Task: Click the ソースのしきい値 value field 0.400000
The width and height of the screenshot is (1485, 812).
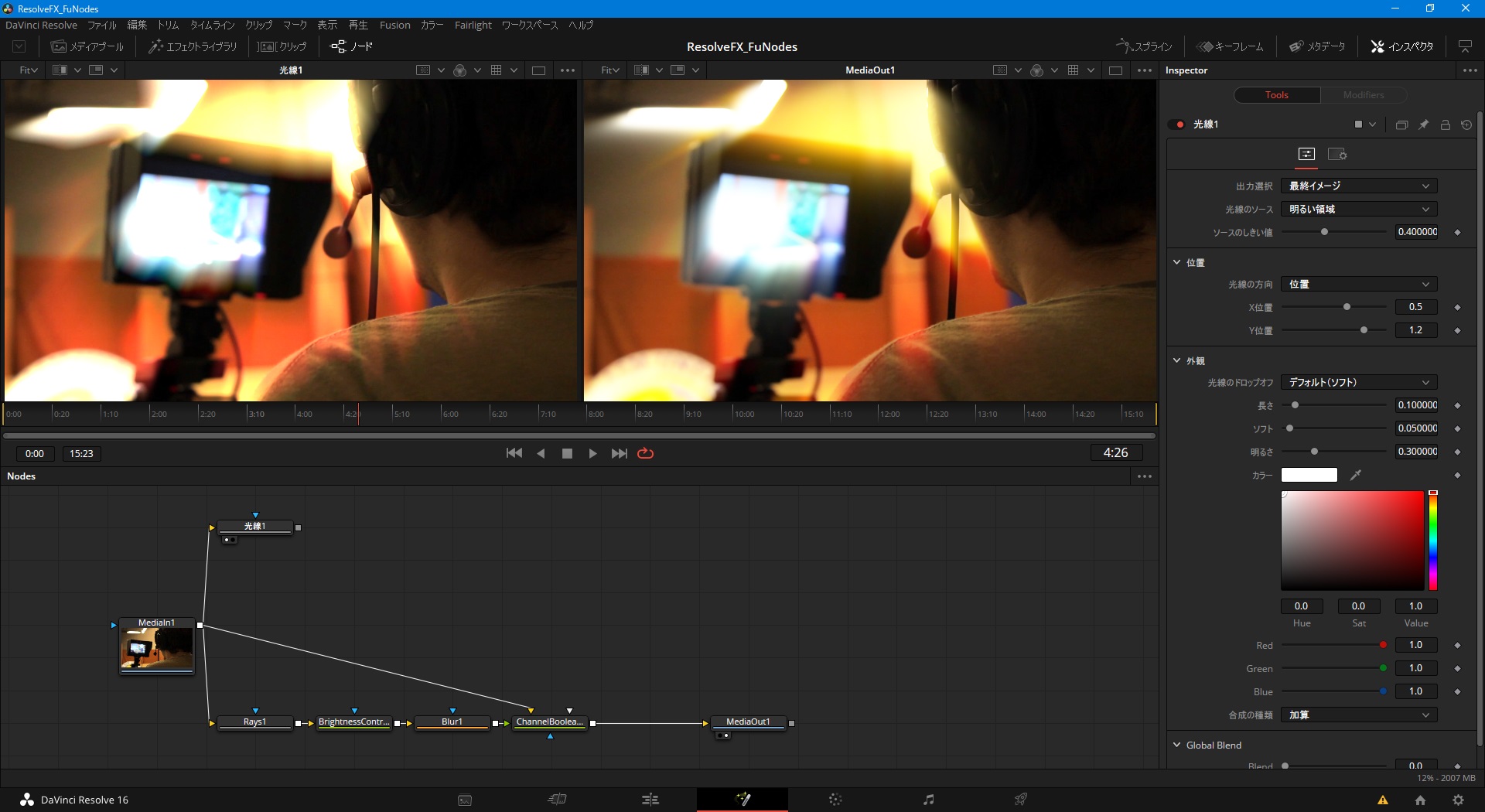Action: 1417,232
